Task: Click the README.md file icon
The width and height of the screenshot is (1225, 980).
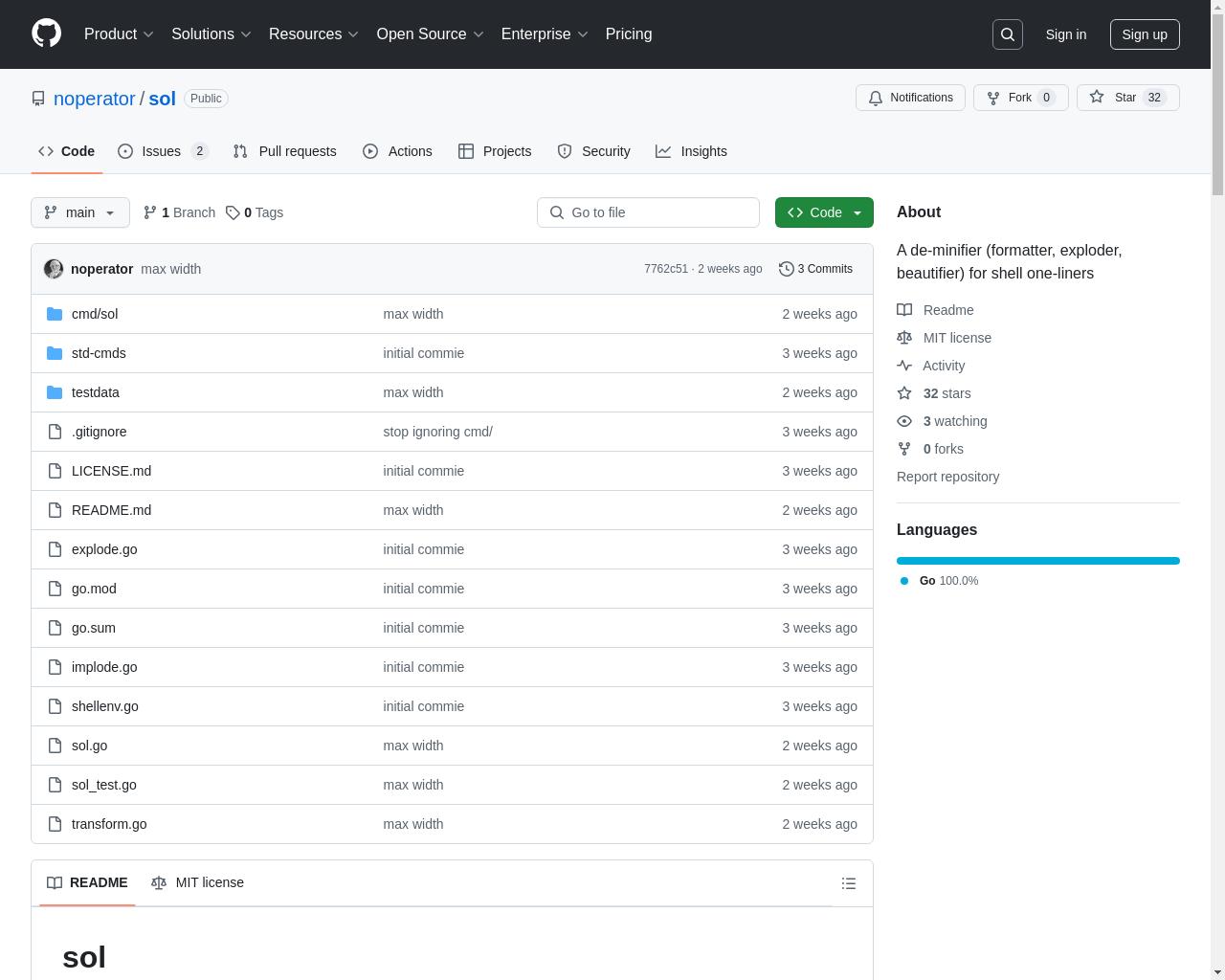Action: click(x=55, y=510)
